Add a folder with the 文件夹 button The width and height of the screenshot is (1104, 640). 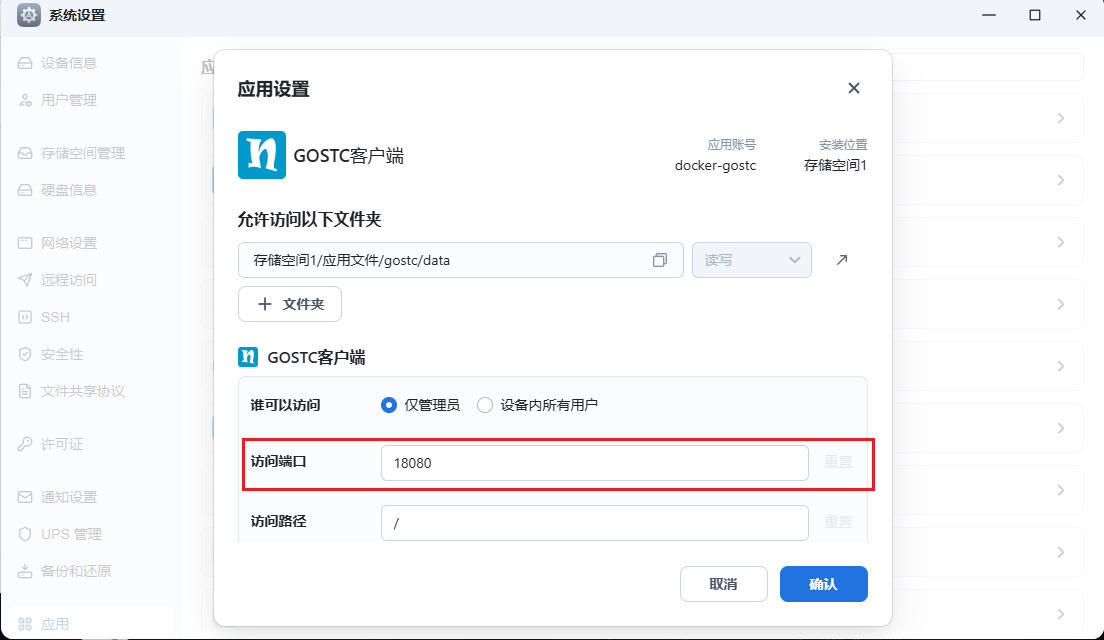[290, 304]
